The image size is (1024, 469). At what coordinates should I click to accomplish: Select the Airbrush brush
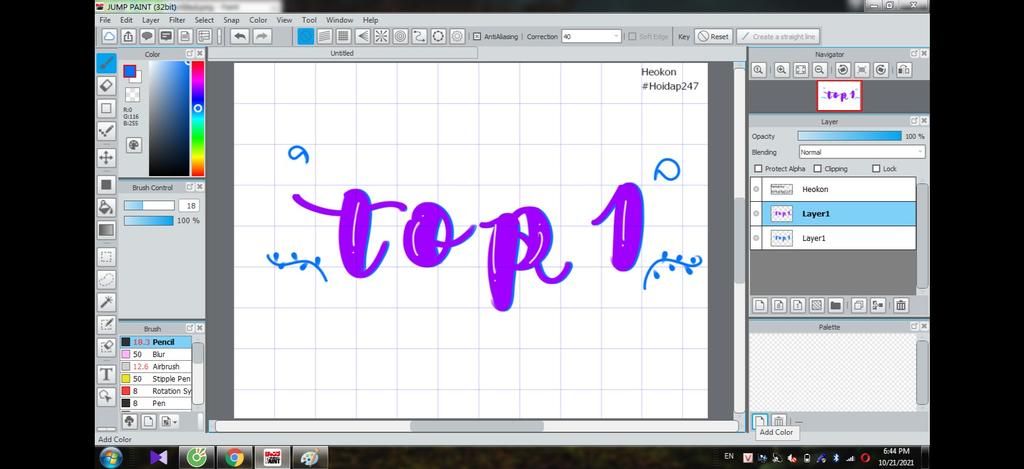coord(155,366)
